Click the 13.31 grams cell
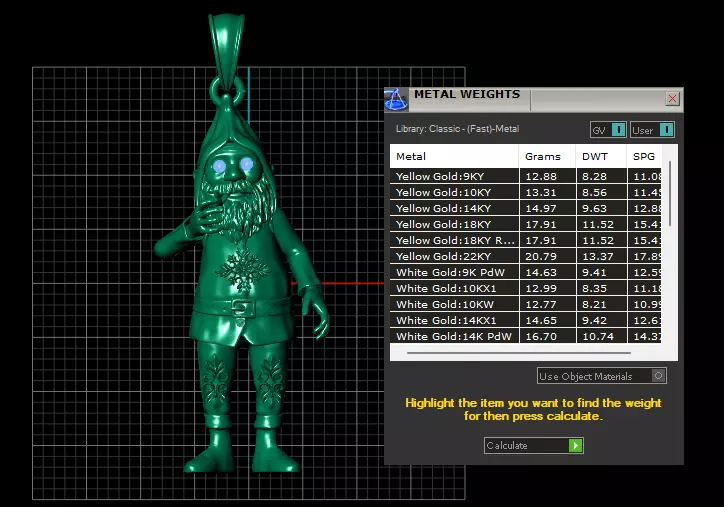Screen dimensions: 724x507 548,193
